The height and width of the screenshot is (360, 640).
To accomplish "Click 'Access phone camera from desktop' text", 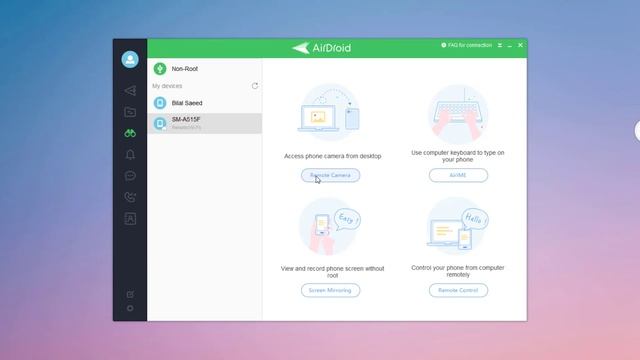I will point(333,156).
